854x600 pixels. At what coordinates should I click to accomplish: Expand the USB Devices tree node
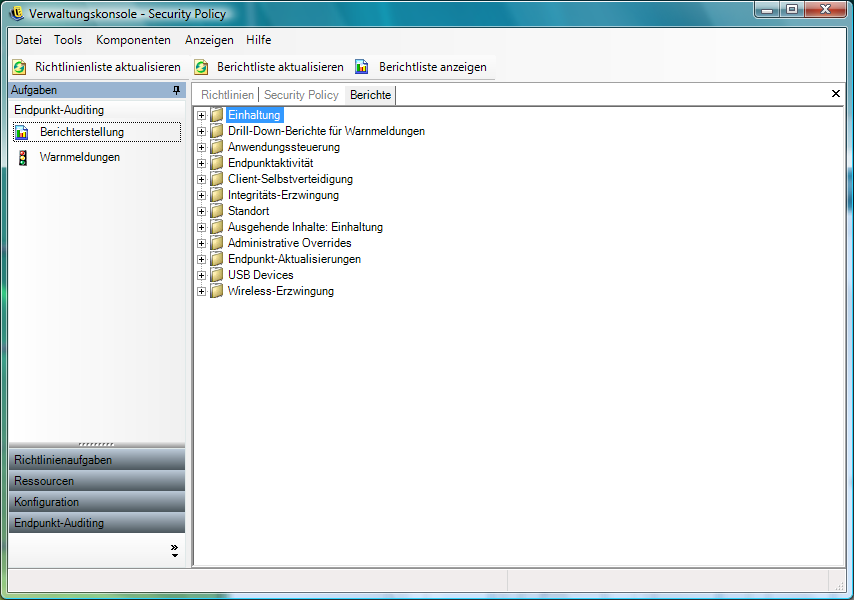[202, 275]
